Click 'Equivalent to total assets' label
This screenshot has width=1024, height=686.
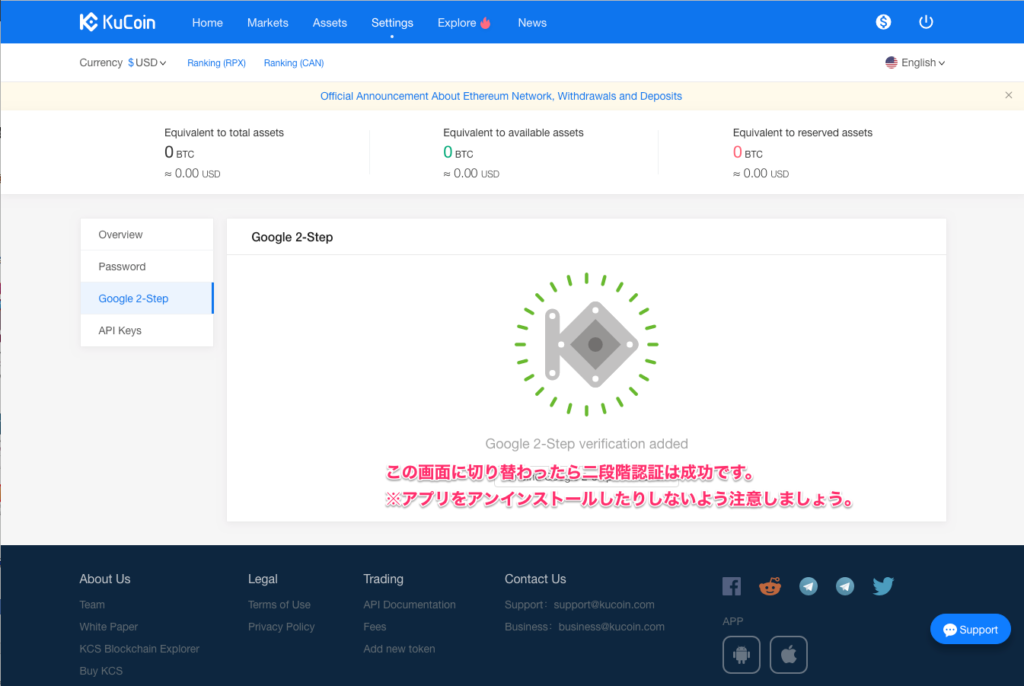point(224,133)
